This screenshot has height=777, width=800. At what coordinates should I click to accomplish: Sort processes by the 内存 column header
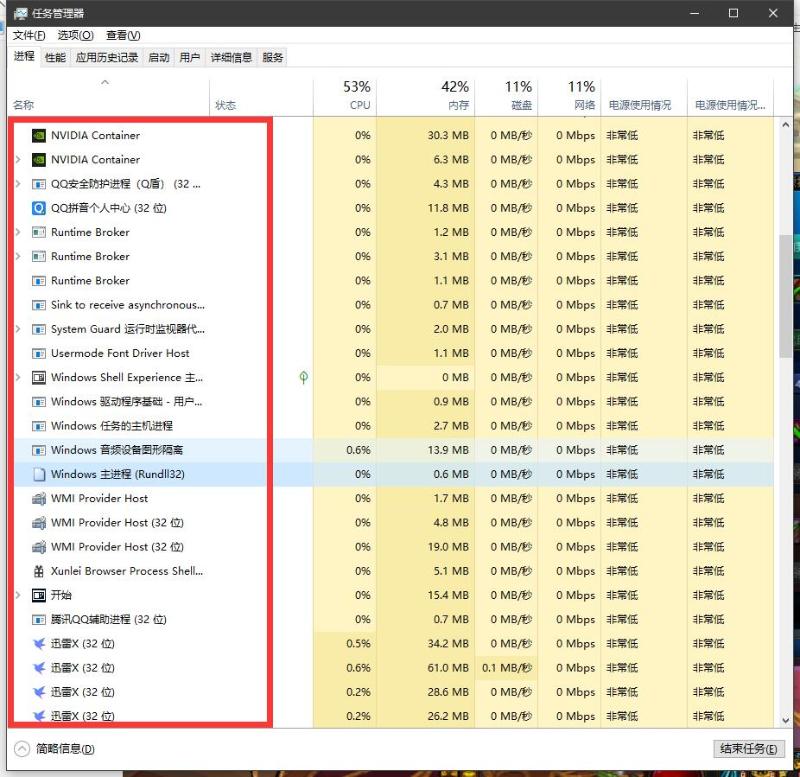[x=426, y=97]
